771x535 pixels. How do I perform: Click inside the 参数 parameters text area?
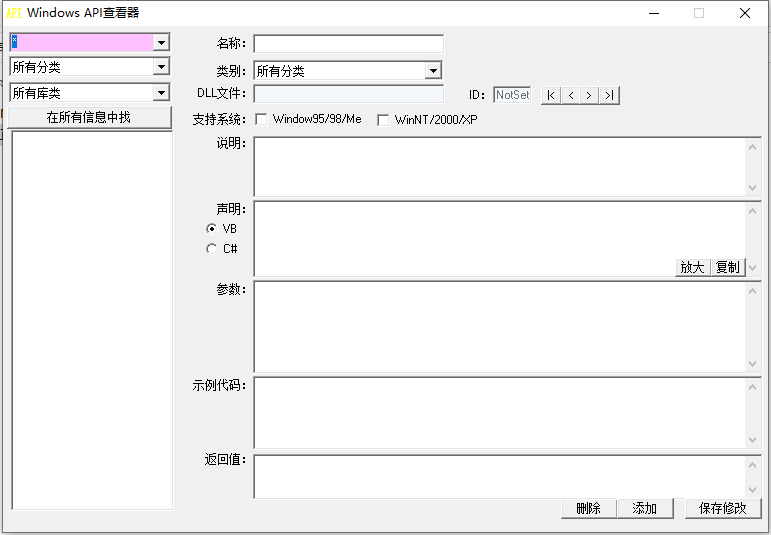(x=499, y=327)
